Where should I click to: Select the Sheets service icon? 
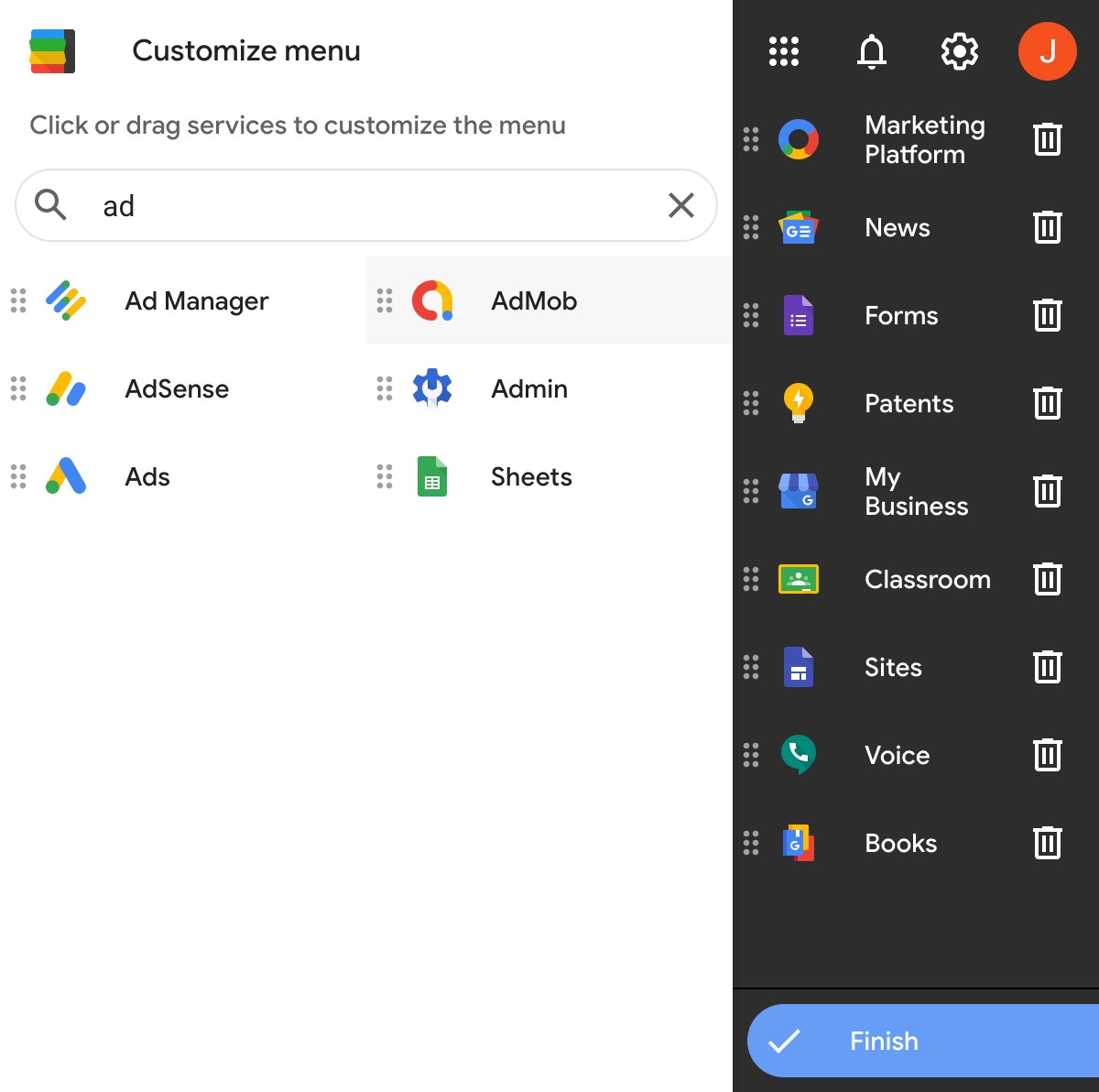(x=431, y=476)
